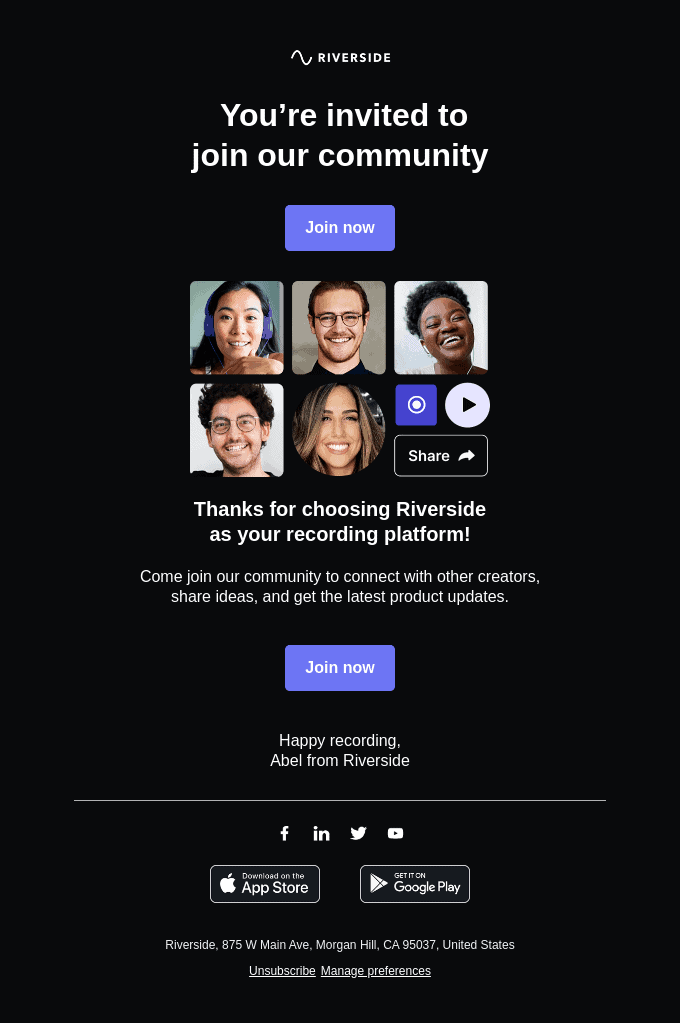This screenshot has width=680, height=1023.
Task: Click the headline You're invited to join
Action: 340,135
